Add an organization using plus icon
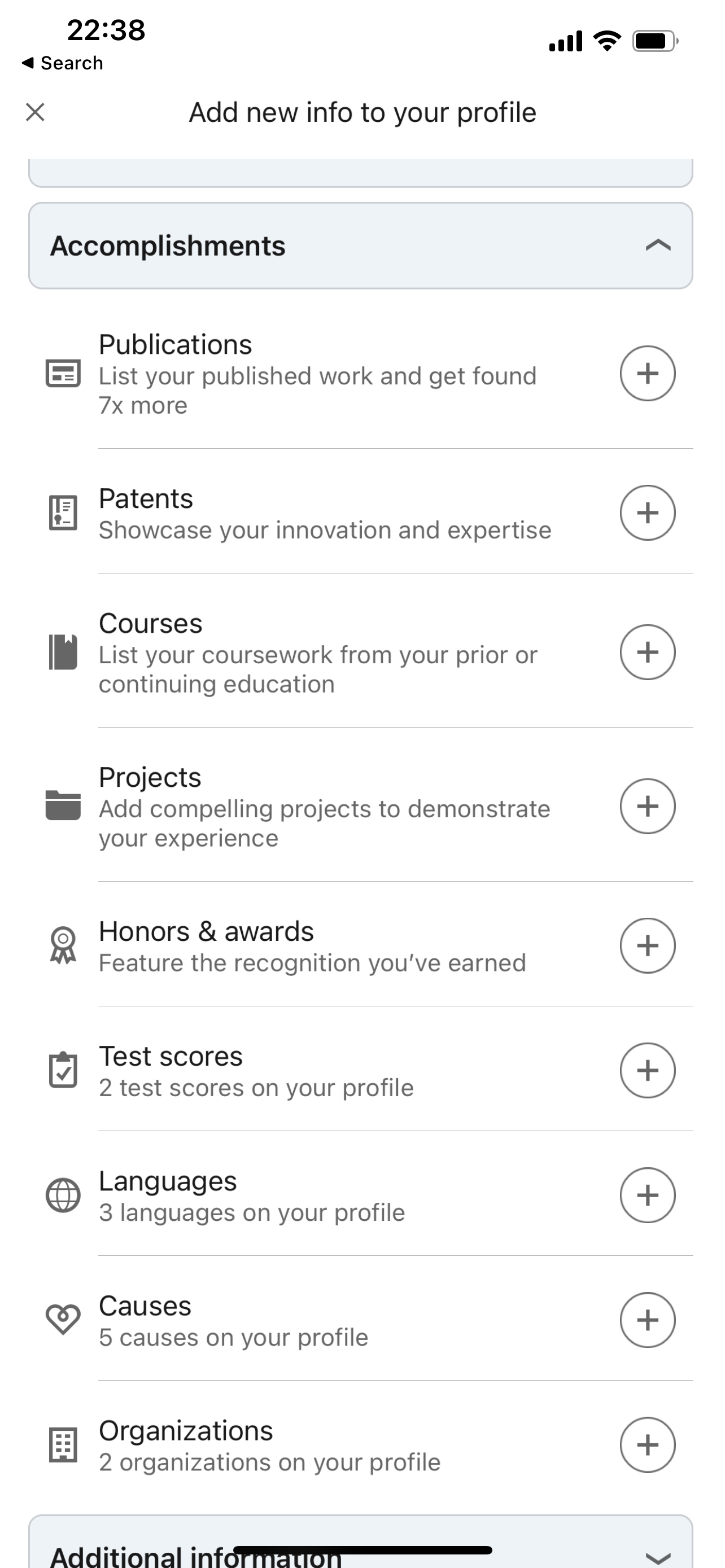Screen dimensions: 725x1568 tap(647, 1444)
